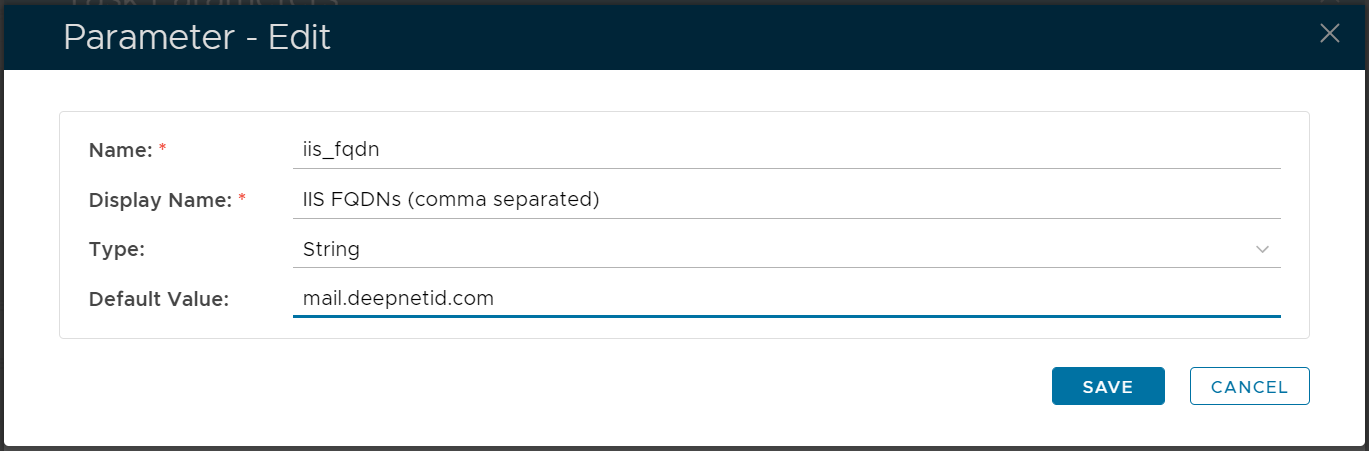Click the "Name:" field label
This screenshot has height=451, width=1369.
tap(120, 150)
